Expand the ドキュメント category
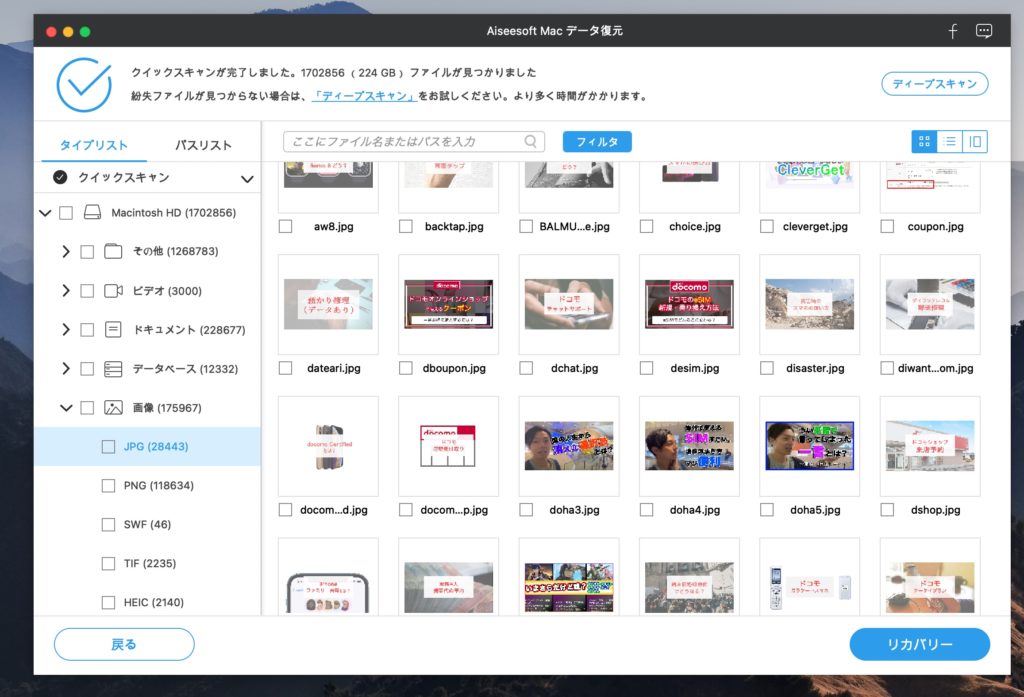Viewport: 1024px width, 697px height. tap(65, 330)
